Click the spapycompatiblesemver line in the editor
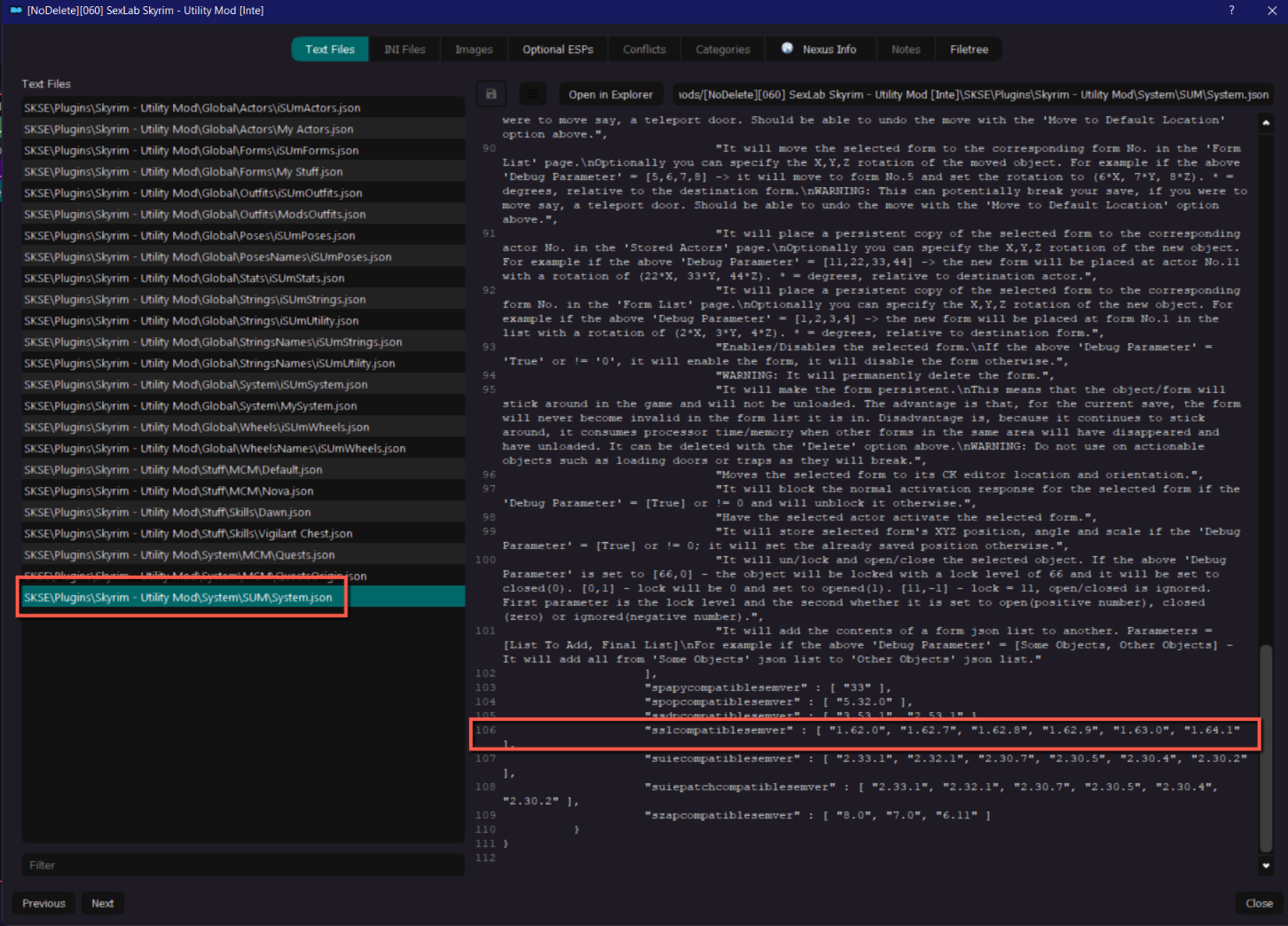 (x=768, y=687)
